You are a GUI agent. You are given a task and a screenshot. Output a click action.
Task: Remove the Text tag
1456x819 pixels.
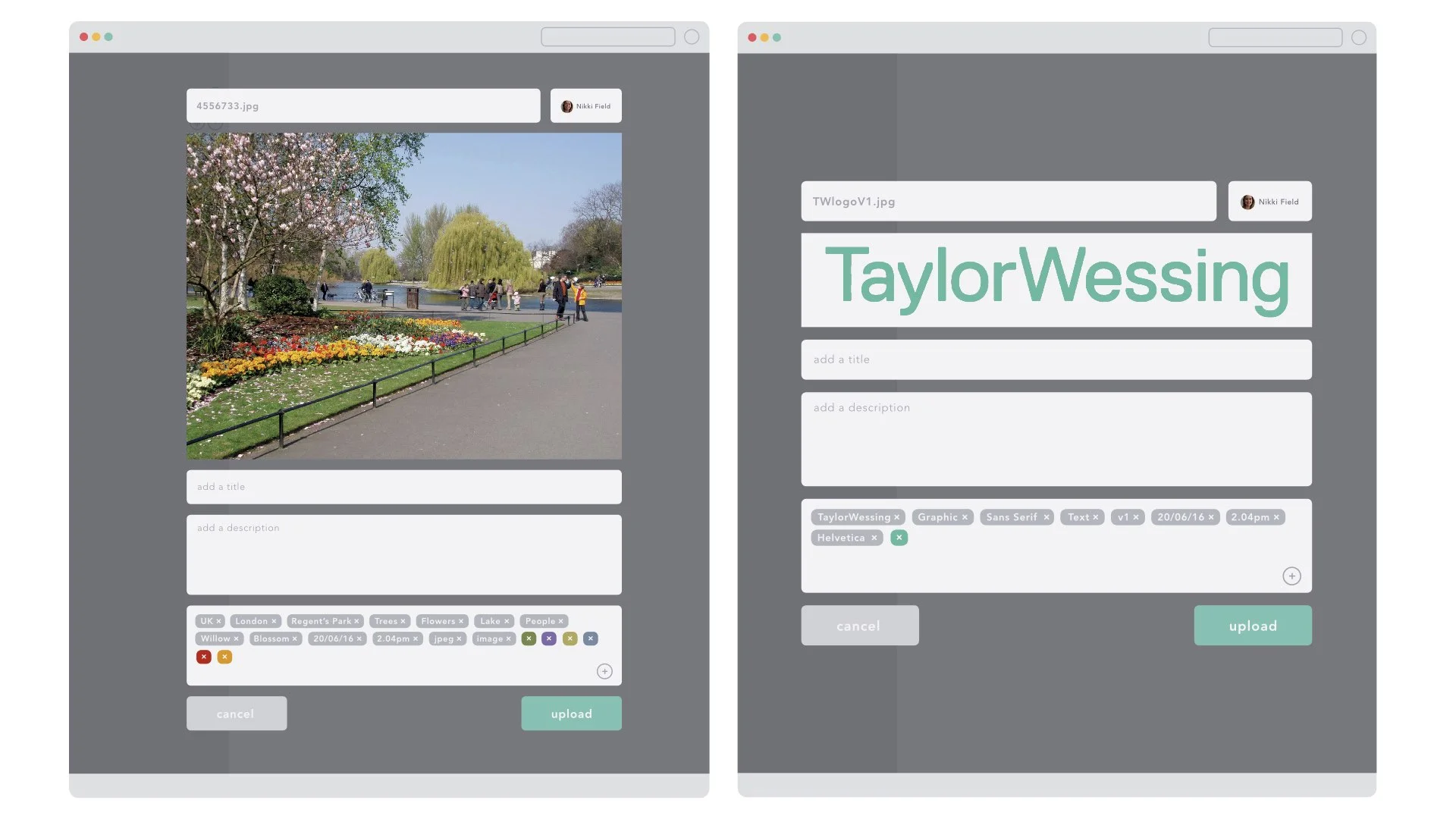[1095, 517]
